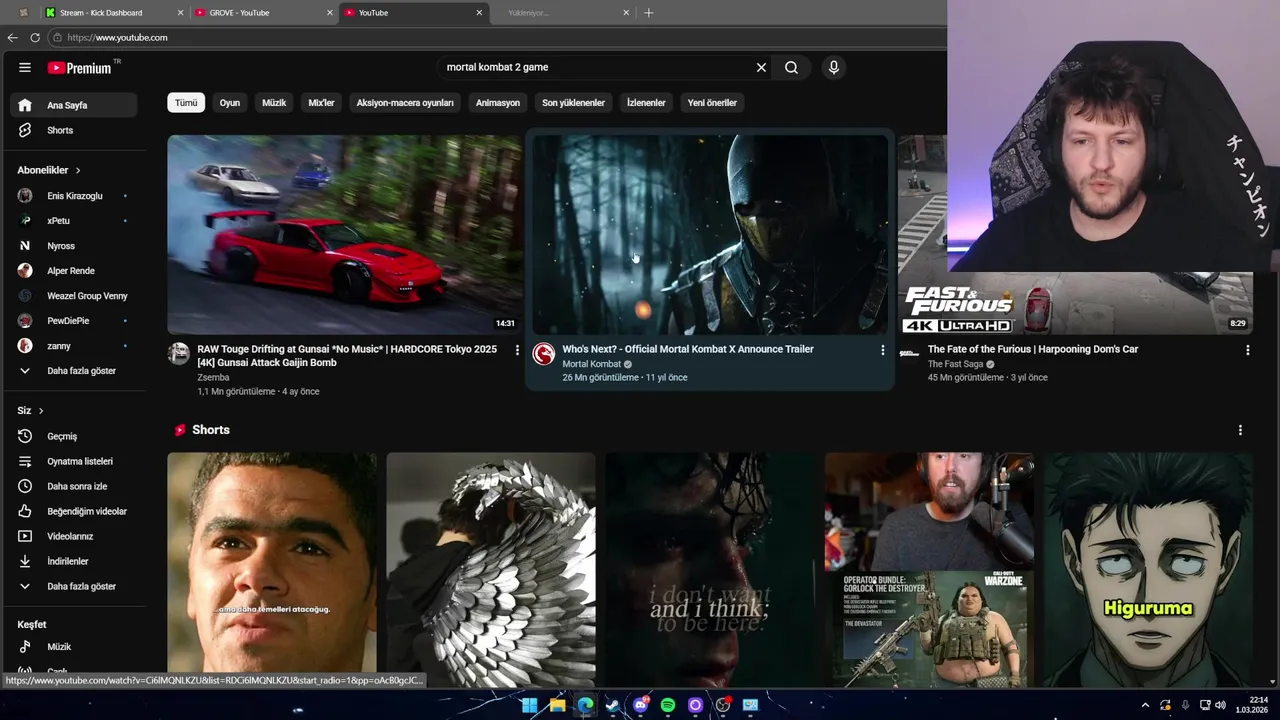Viewport: 1280px width, 720px height.
Task: Expand Daha fazla göster under subscriptions
Action: click(x=74, y=371)
